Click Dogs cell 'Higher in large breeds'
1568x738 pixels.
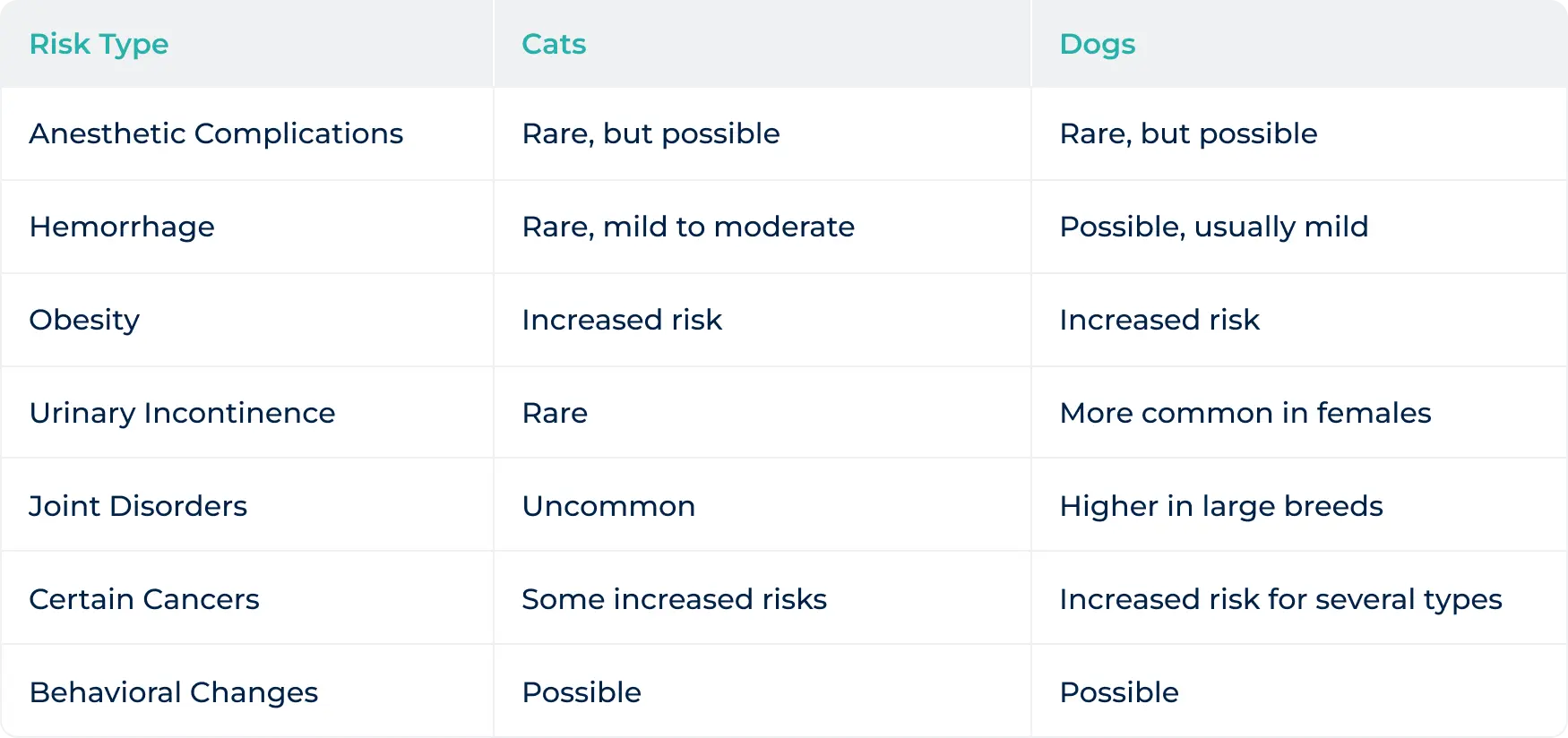(x=1221, y=506)
